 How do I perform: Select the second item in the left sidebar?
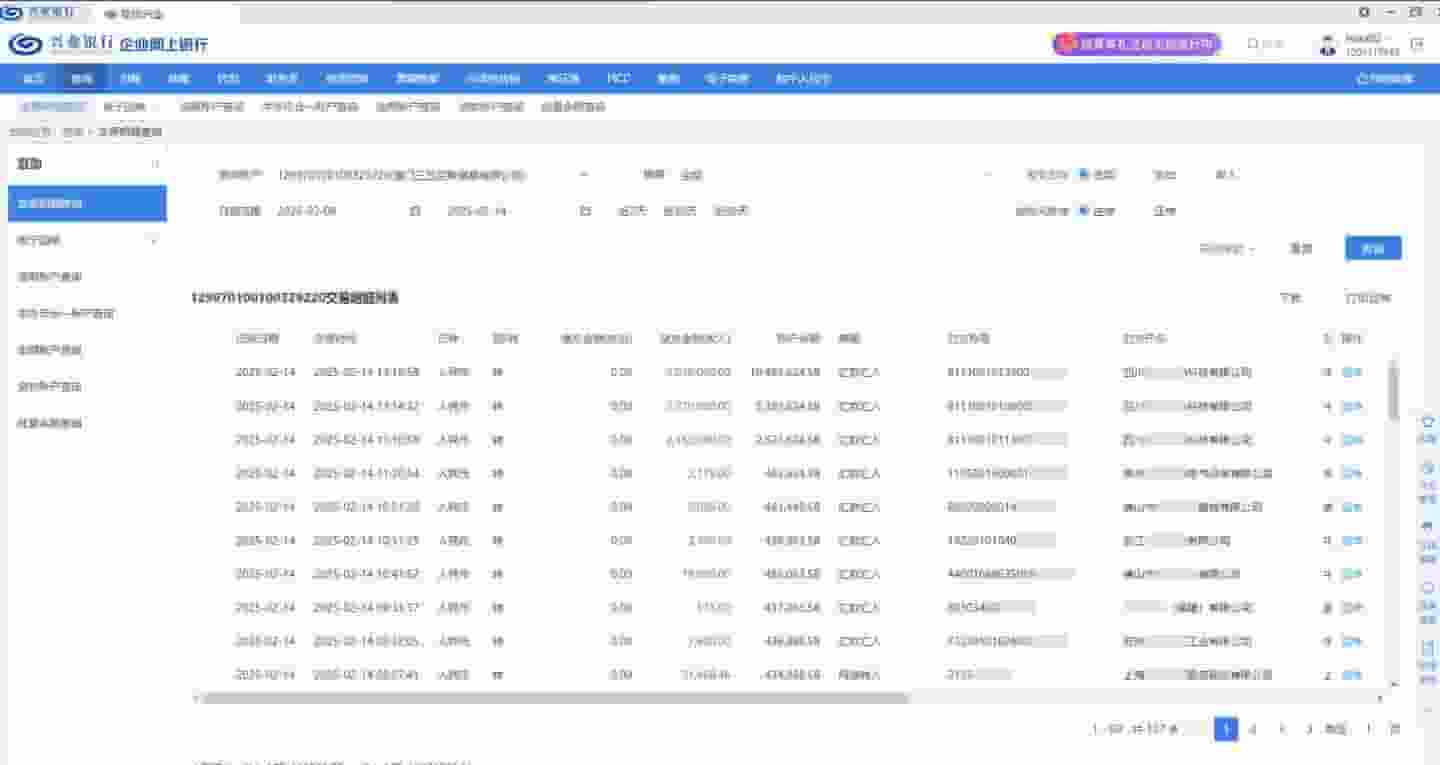click(86, 240)
